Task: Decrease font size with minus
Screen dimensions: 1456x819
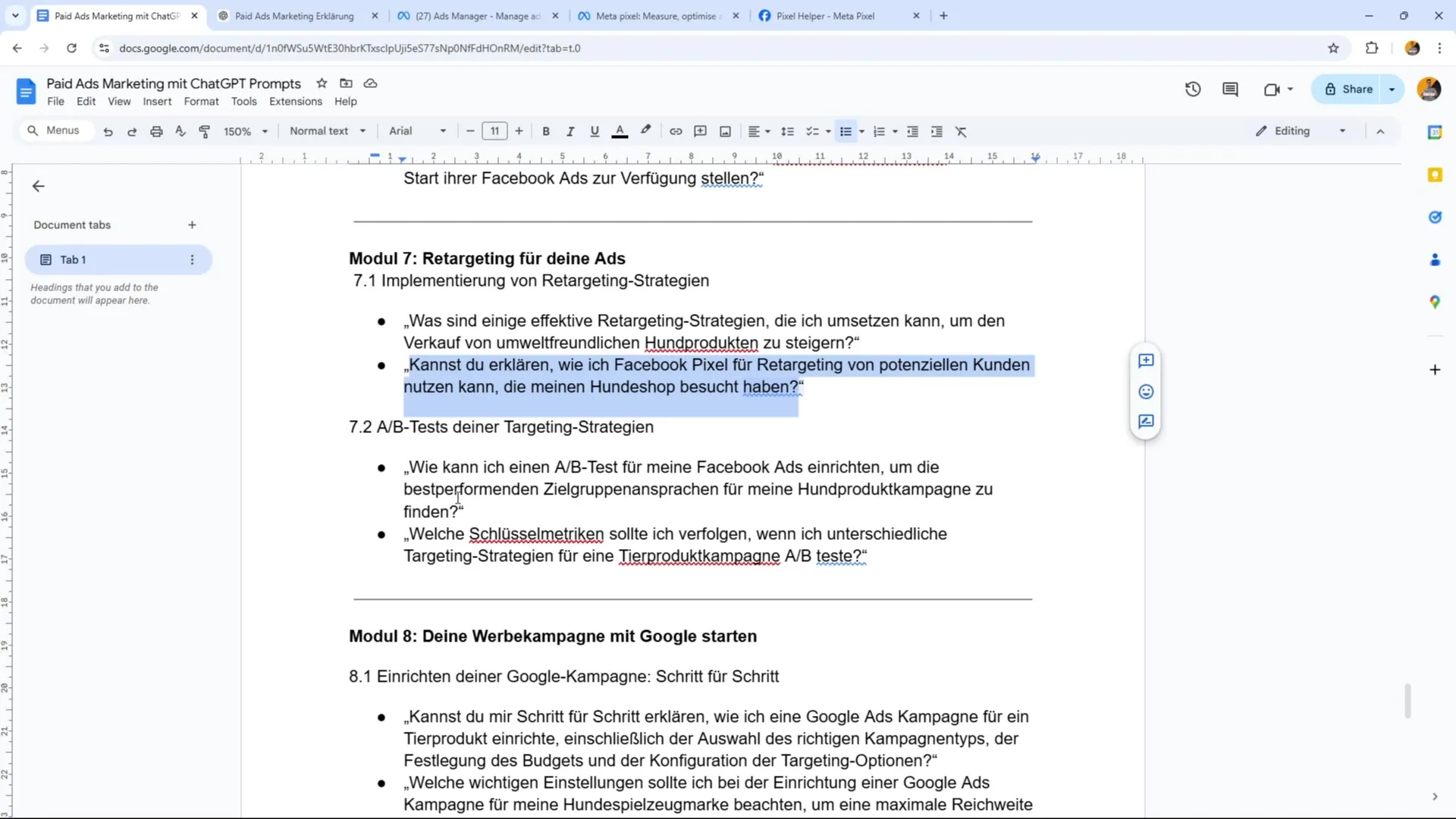Action: [470, 131]
